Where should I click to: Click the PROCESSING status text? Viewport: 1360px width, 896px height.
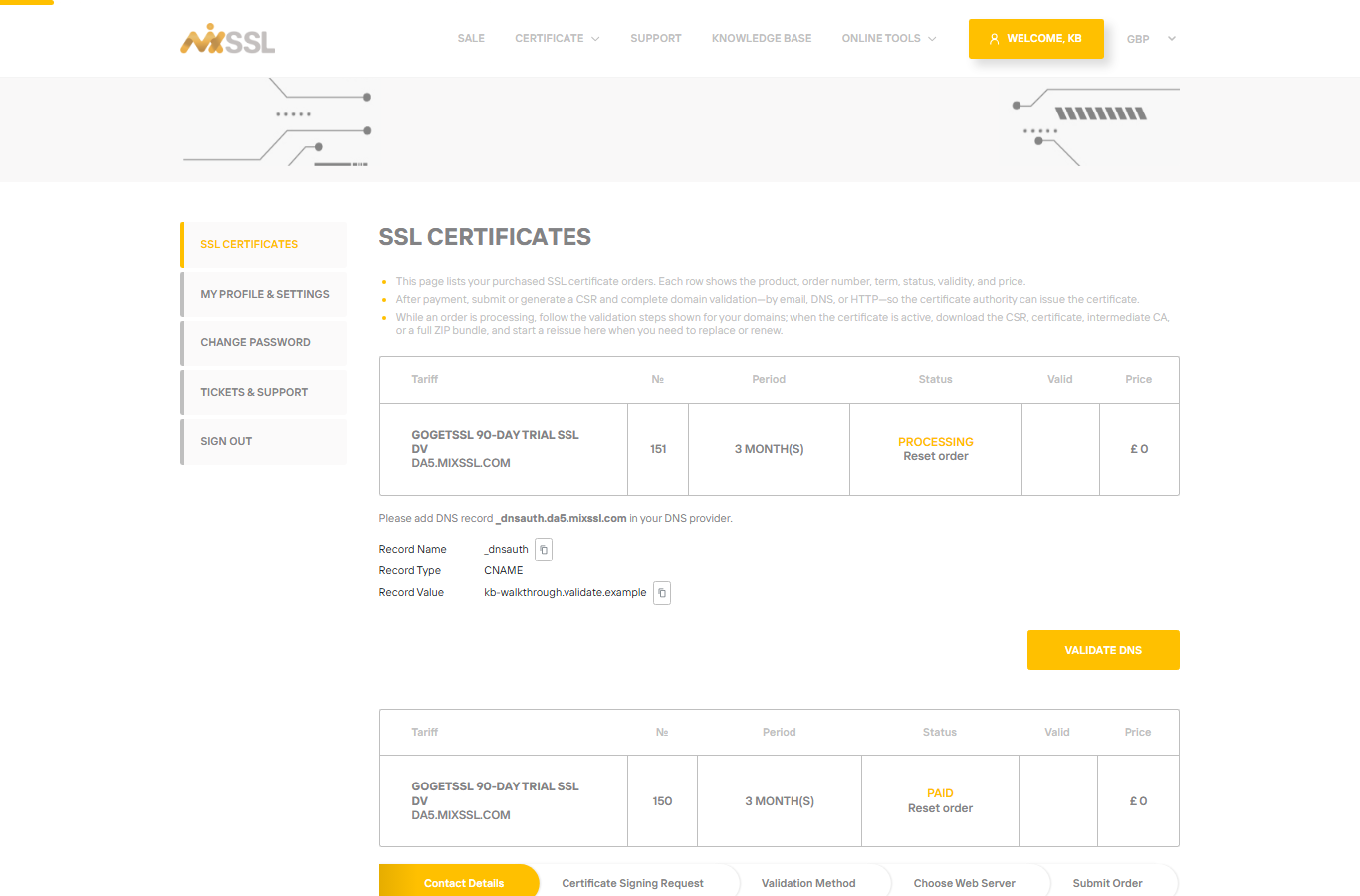936,442
